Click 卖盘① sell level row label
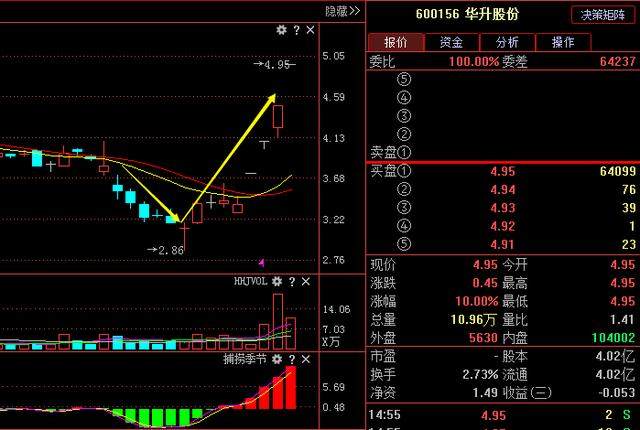This screenshot has width=640, height=430. 391,153
